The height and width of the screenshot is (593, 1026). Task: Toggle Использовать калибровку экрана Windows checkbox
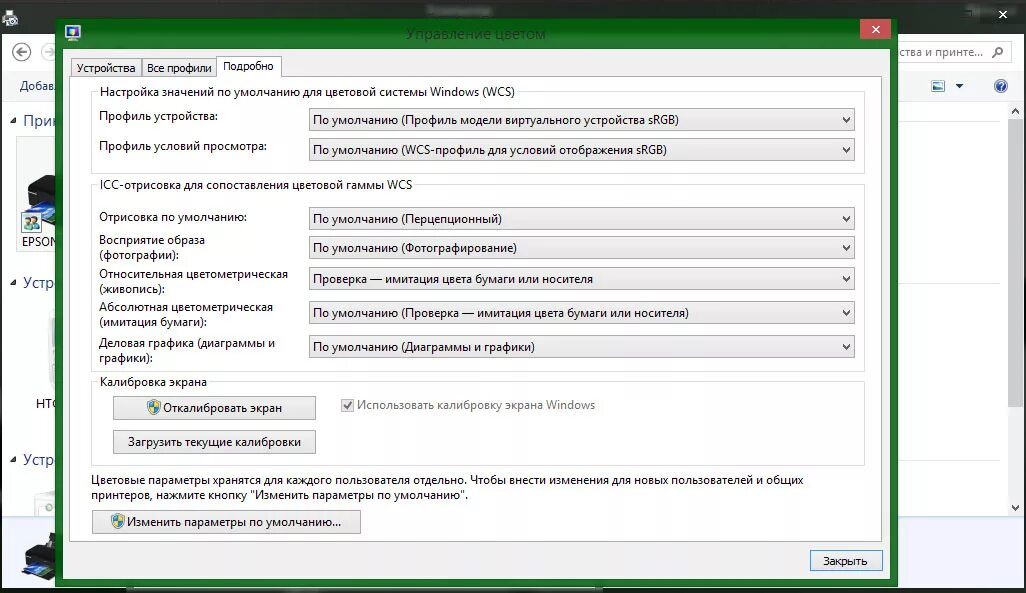pyautogui.click(x=347, y=406)
